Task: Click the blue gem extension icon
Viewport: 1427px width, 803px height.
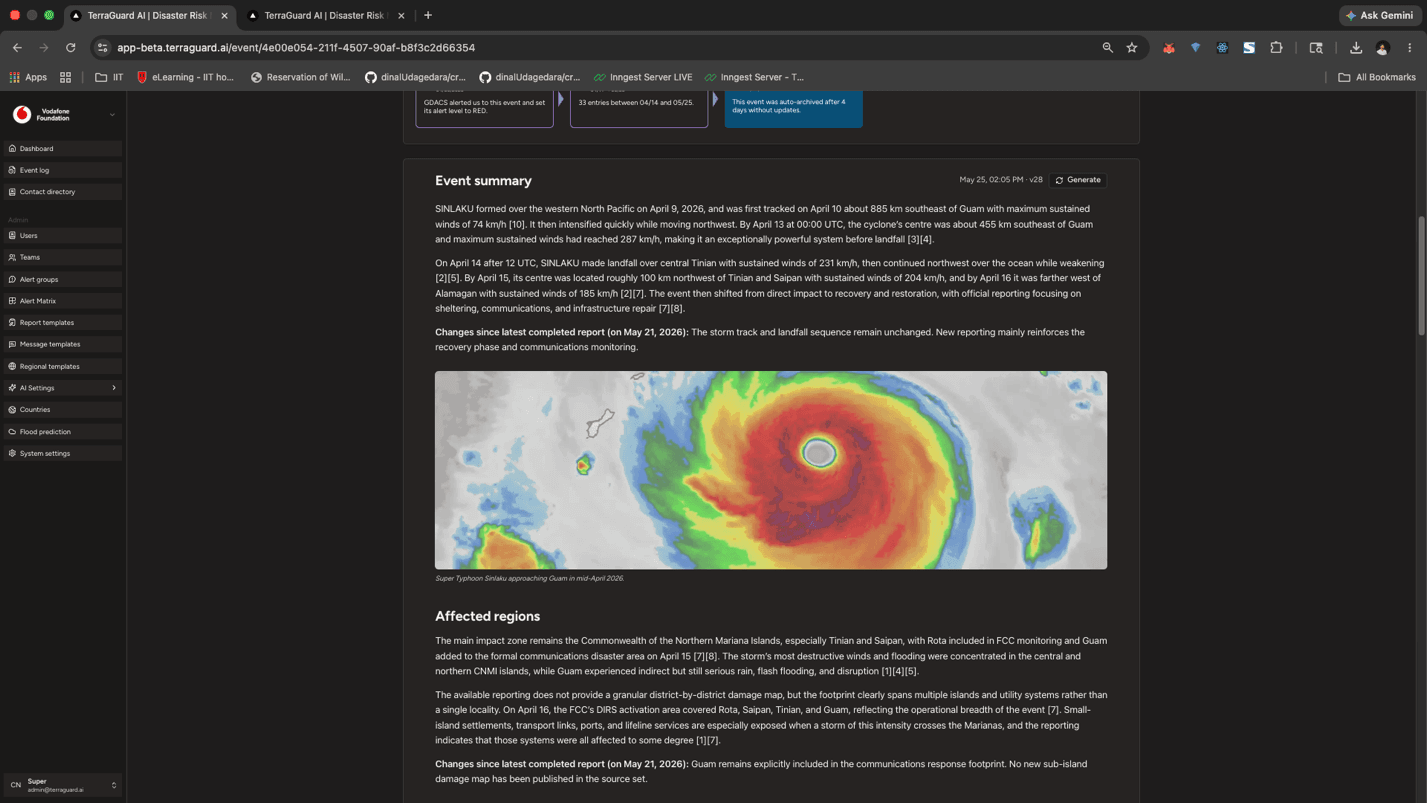Action: (x=1195, y=48)
